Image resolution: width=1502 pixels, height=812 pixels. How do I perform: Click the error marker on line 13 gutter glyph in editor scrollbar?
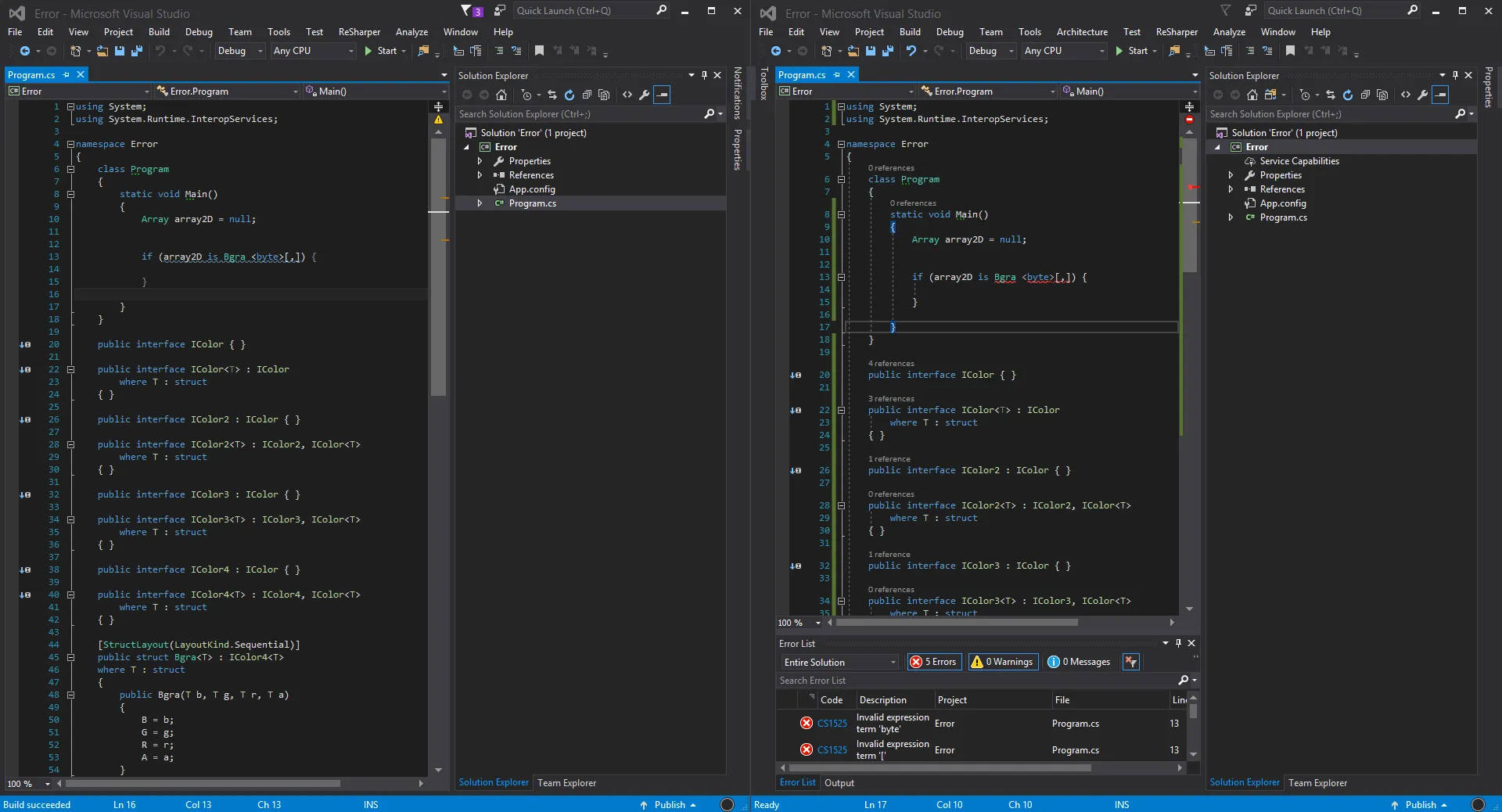click(x=1191, y=187)
